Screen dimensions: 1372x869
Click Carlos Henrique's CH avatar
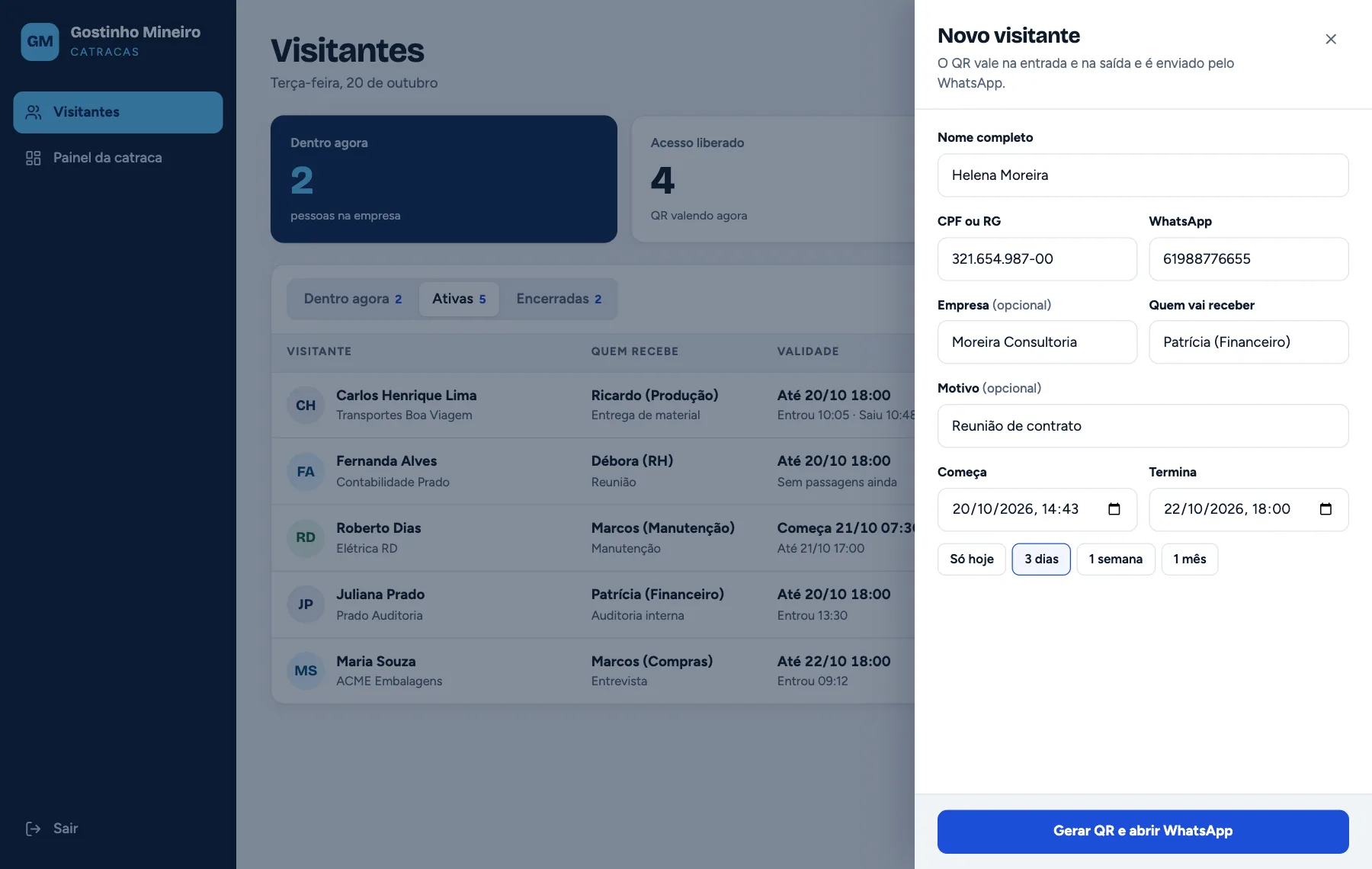(x=306, y=406)
